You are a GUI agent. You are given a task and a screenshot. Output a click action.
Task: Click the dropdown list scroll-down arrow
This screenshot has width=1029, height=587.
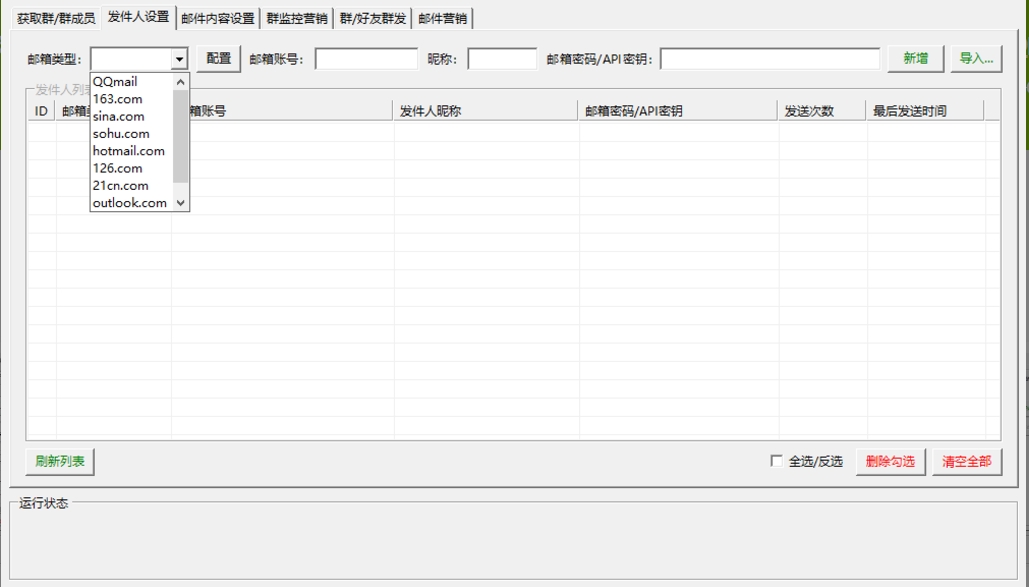point(180,203)
